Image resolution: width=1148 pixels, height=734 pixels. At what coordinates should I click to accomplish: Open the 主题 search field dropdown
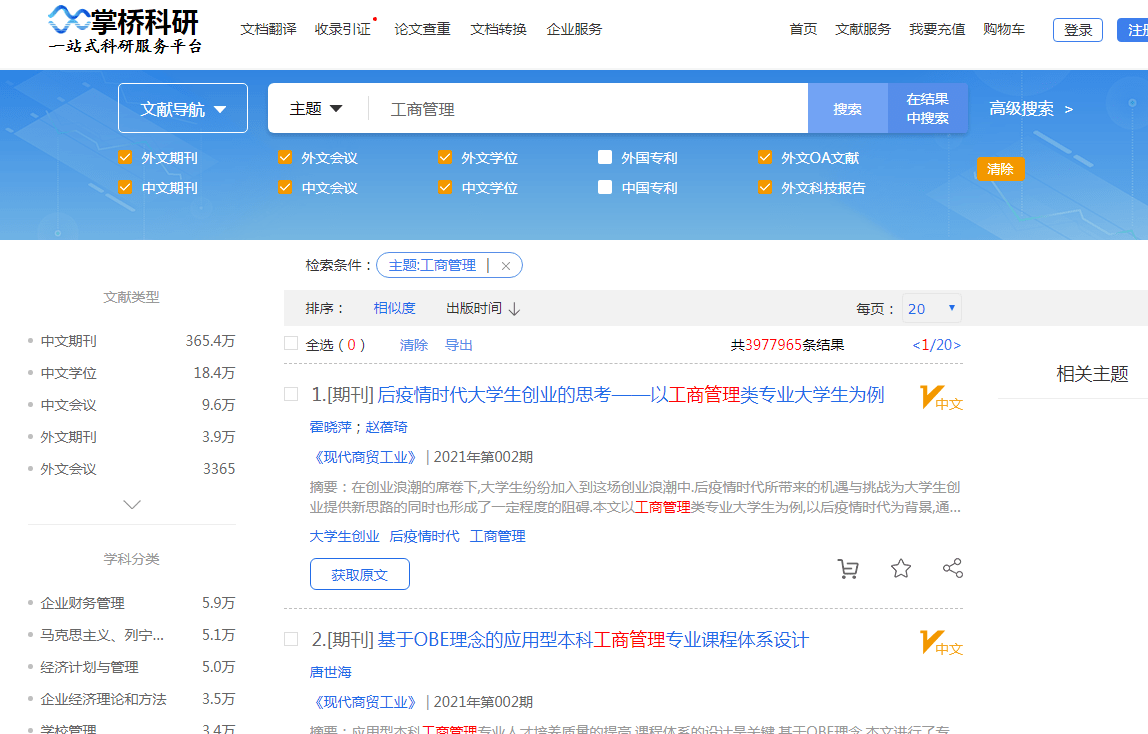pos(316,108)
